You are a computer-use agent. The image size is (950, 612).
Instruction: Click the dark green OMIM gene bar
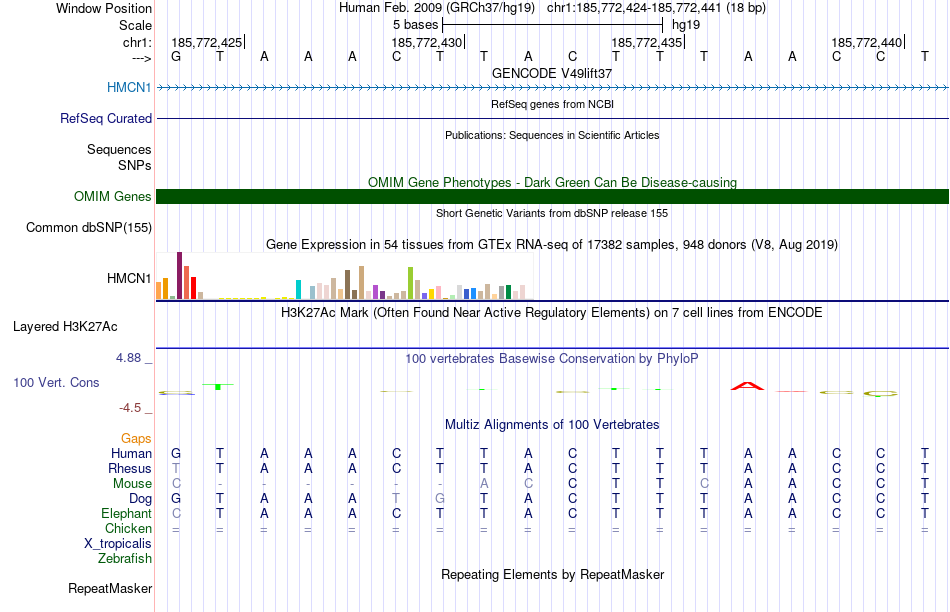(x=553, y=196)
